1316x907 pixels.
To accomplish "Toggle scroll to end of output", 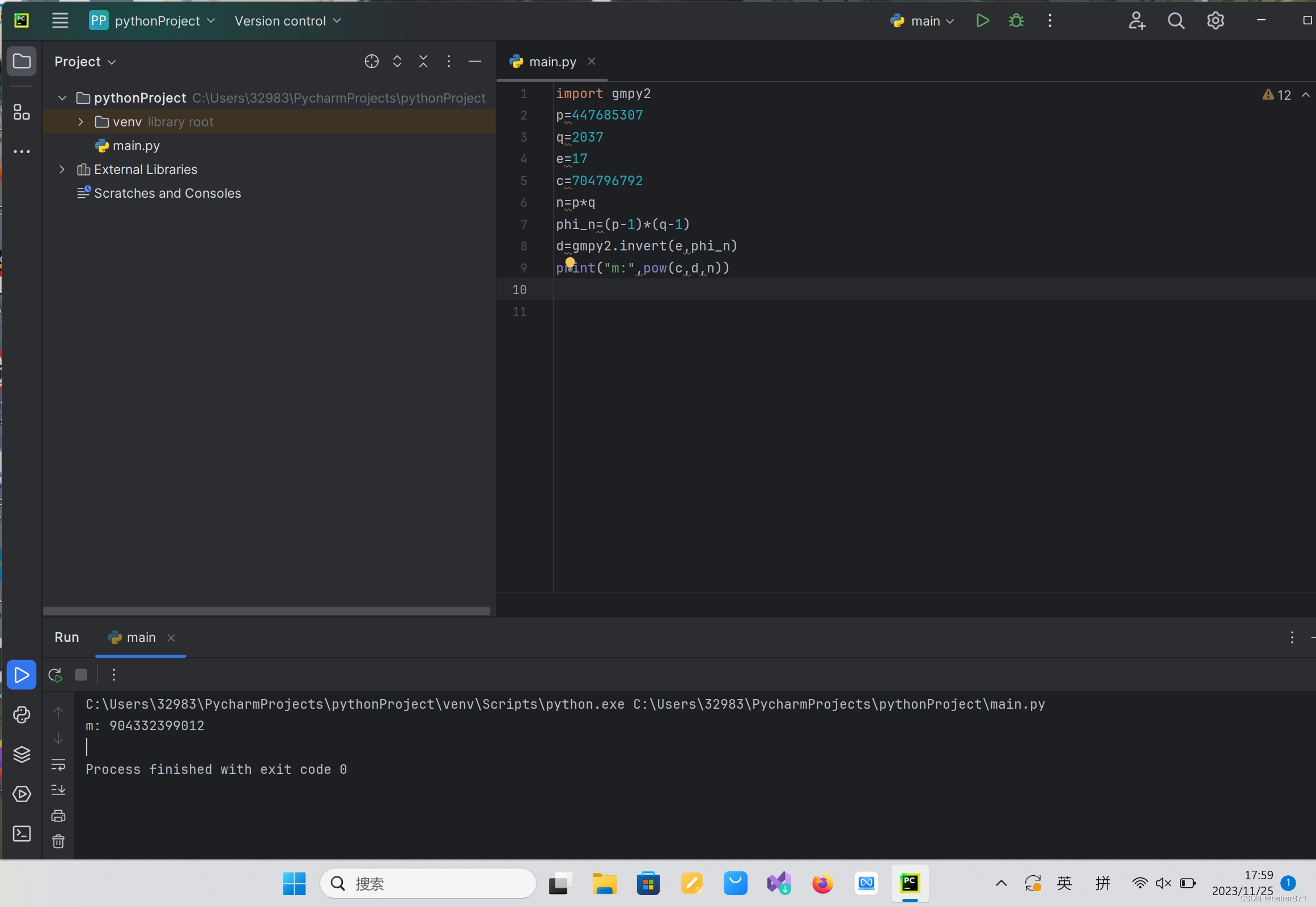I will point(58,789).
